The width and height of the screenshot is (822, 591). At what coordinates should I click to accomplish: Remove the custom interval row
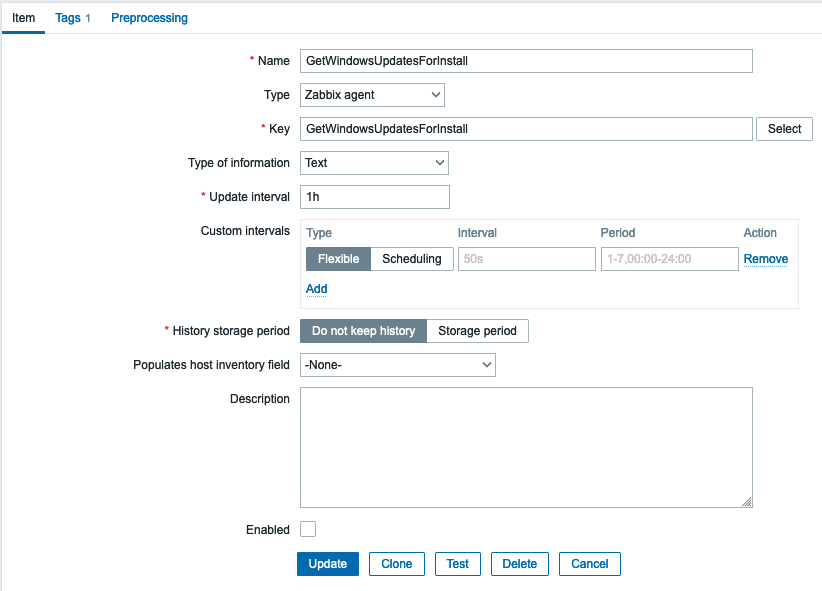pos(765,259)
